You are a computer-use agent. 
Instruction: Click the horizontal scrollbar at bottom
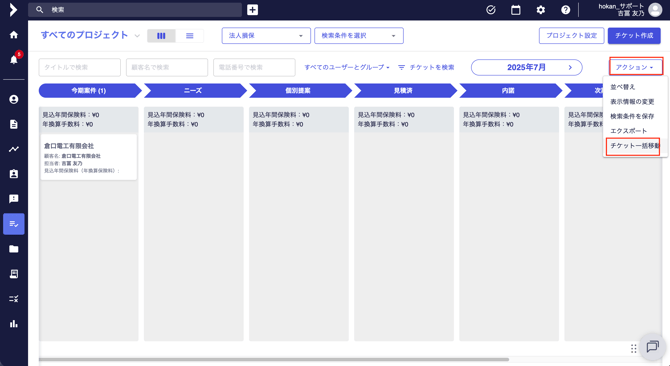273,360
